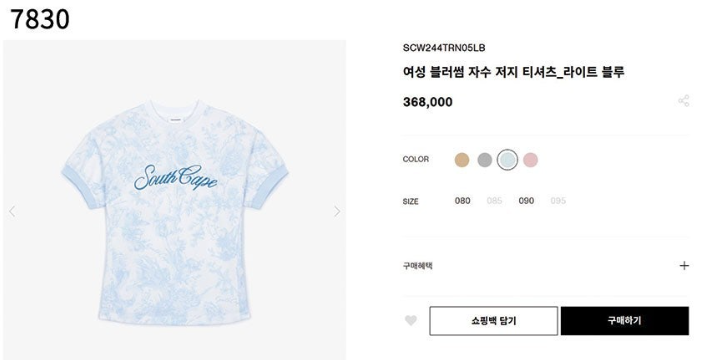The image size is (716, 360).
Task: Click the 쇼핑백 담기 button
Action: pos(494,321)
